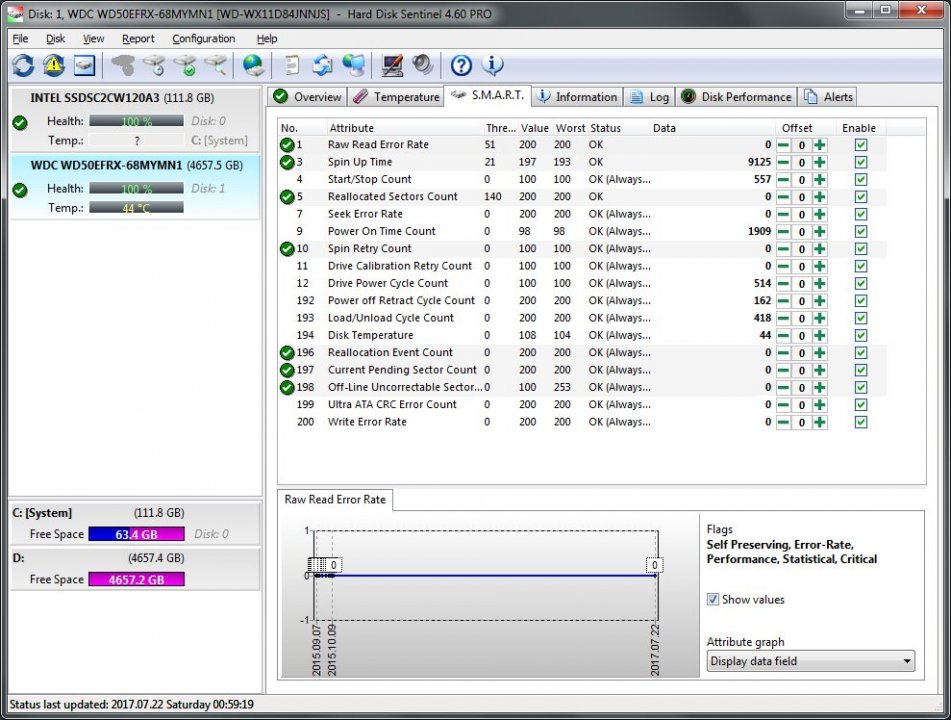
Task: Open the Attribute graph 'Display data field' dropdown
Action: [x=810, y=661]
